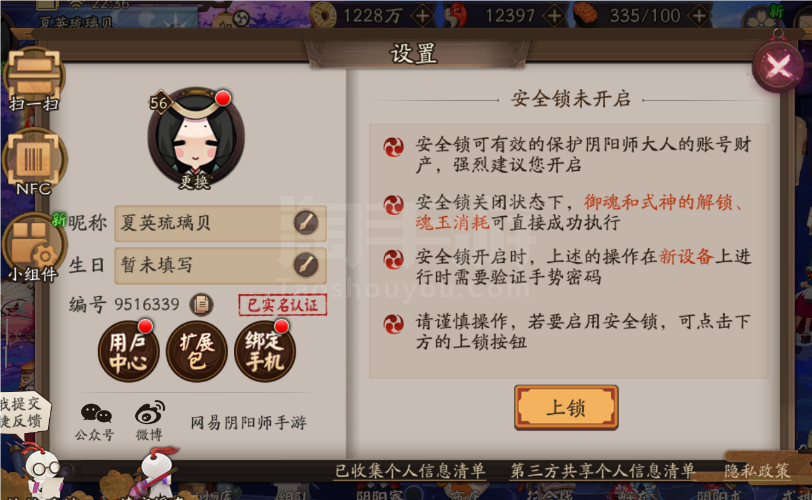This screenshot has width=812, height=500.
Task: Change the avatar portrait 更换
Action: 196,137
